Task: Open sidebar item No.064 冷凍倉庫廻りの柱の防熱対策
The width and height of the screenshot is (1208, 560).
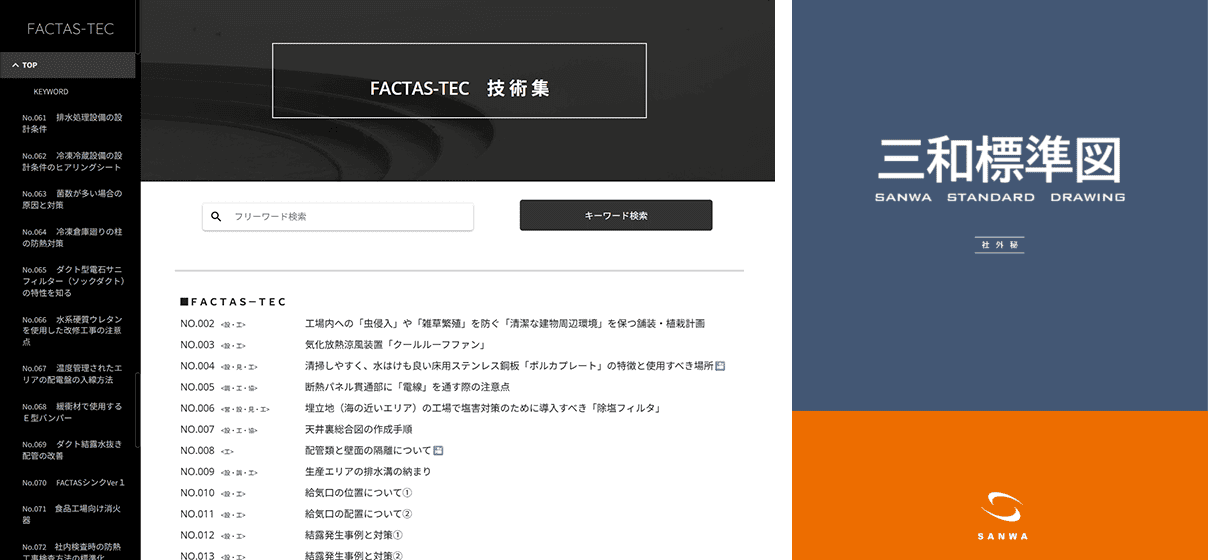Action: [72, 237]
